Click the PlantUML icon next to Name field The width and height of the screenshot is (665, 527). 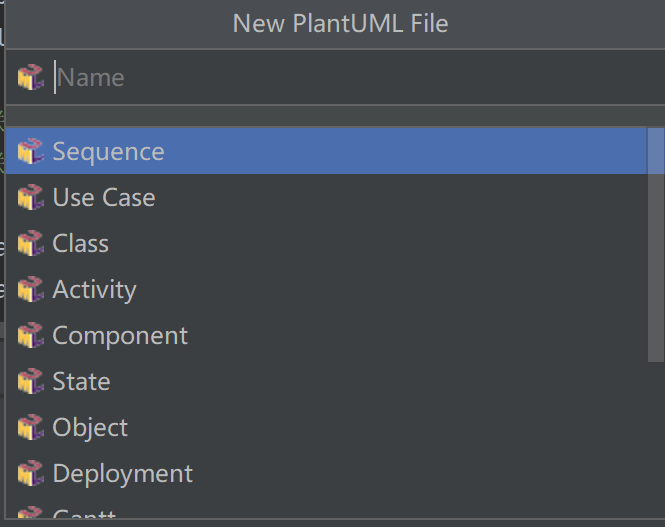point(31,77)
